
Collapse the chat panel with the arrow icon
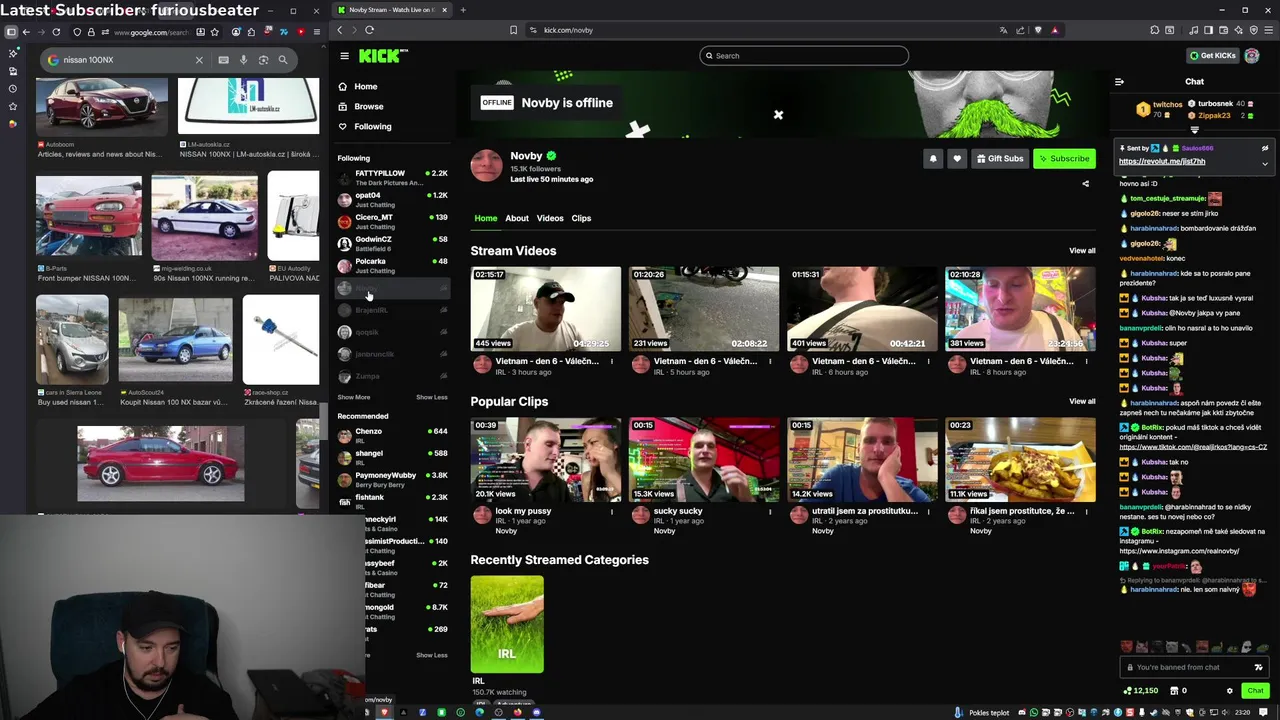[1119, 82]
